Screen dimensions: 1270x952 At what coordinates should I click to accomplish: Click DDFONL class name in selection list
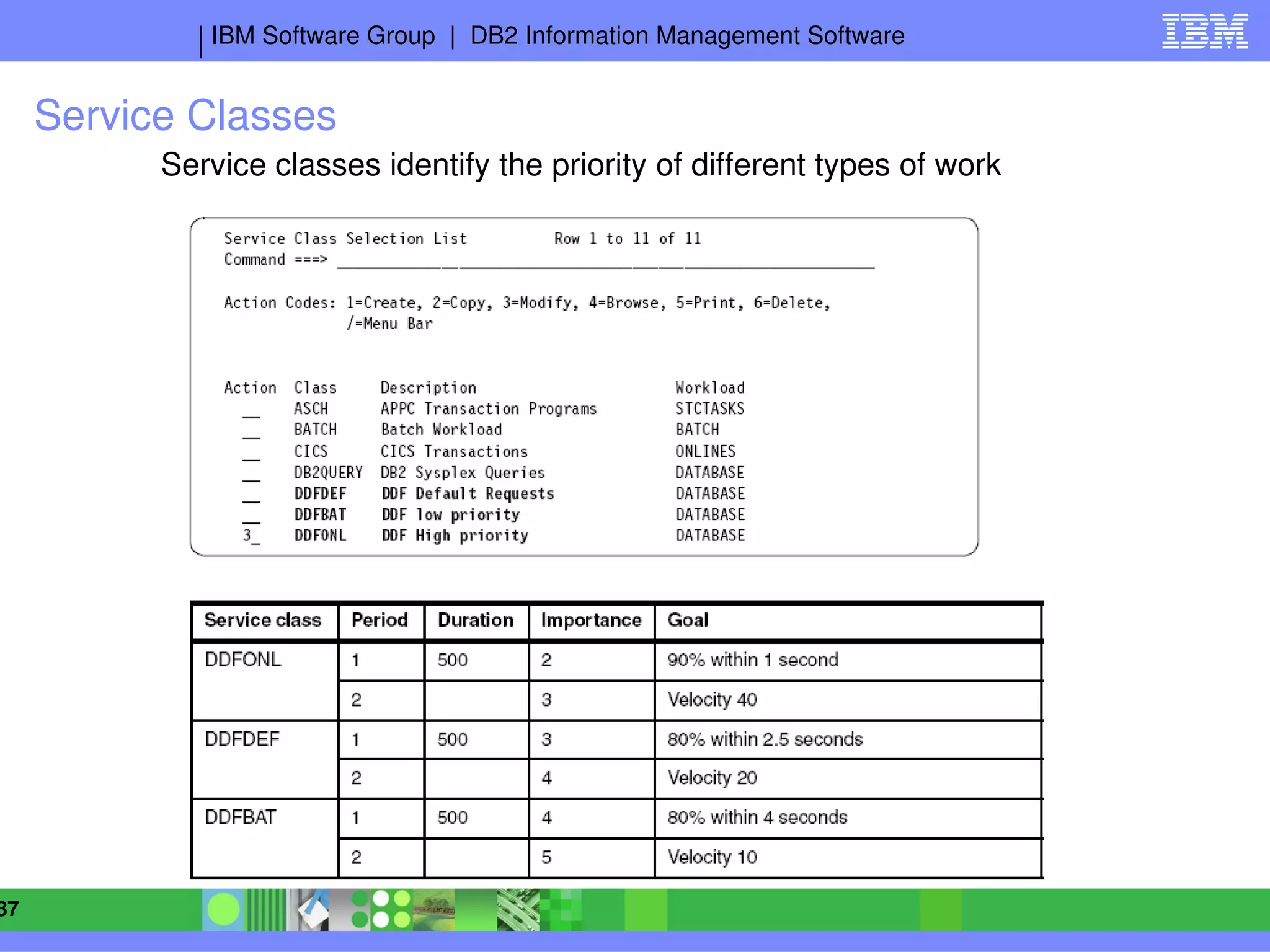320,535
